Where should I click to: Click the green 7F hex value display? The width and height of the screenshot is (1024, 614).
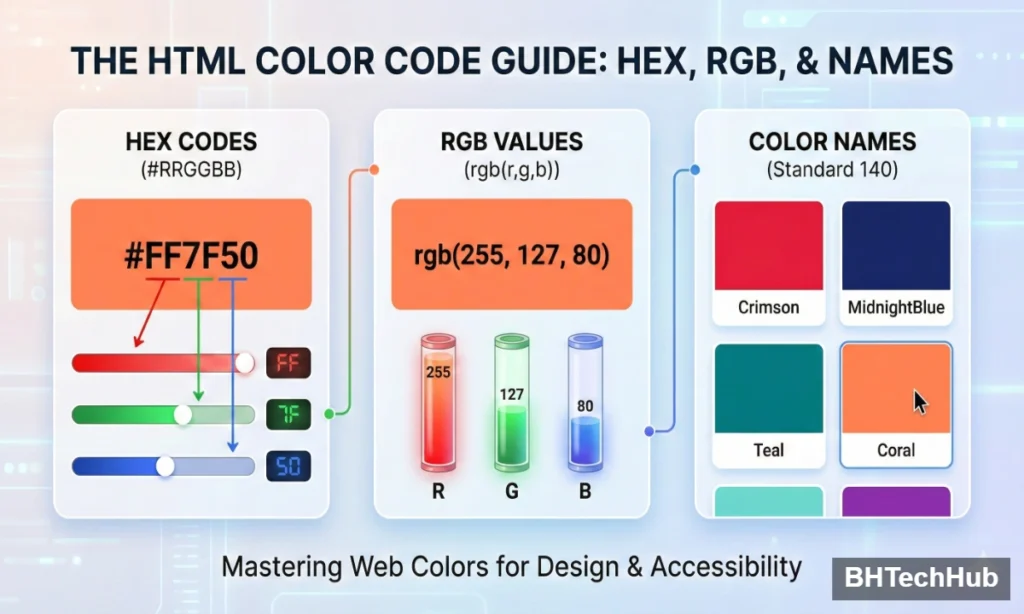click(x=287, y=414)
